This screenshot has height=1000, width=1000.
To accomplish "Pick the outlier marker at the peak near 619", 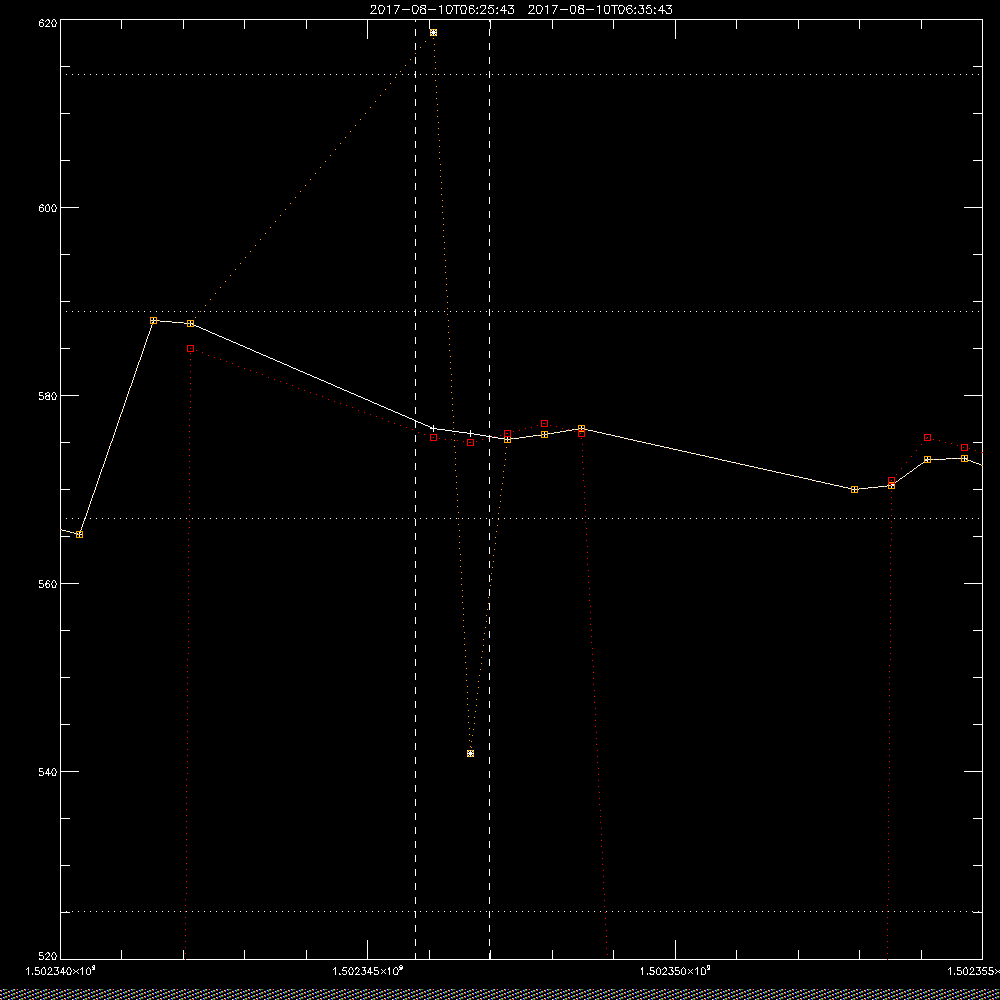I will (434, 33).
